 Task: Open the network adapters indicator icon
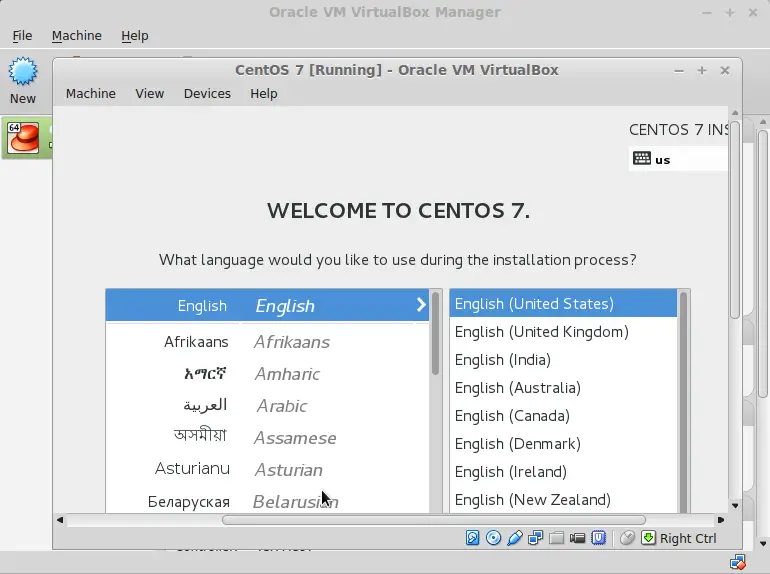coord(536,538)
